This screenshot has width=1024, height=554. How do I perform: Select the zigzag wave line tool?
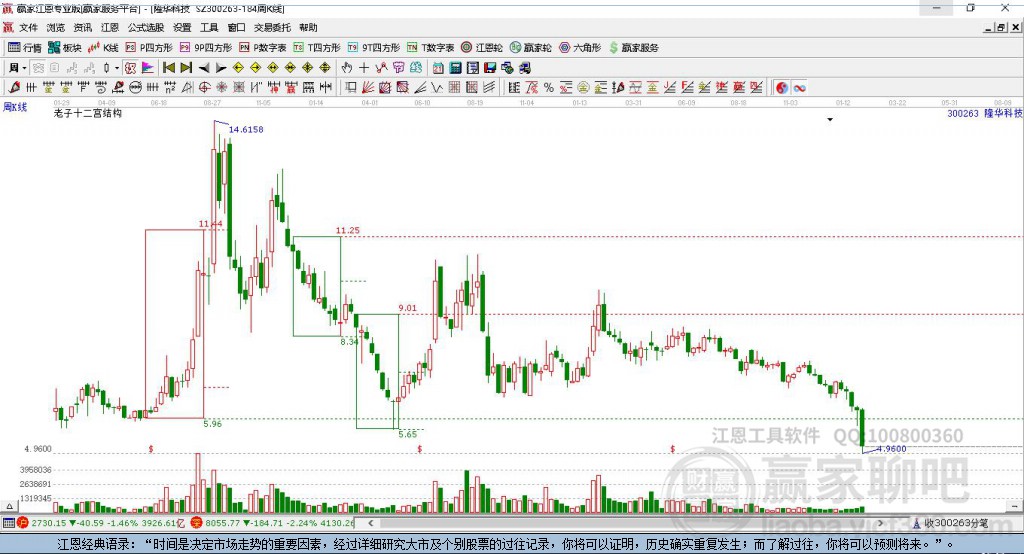pos(437,88)
